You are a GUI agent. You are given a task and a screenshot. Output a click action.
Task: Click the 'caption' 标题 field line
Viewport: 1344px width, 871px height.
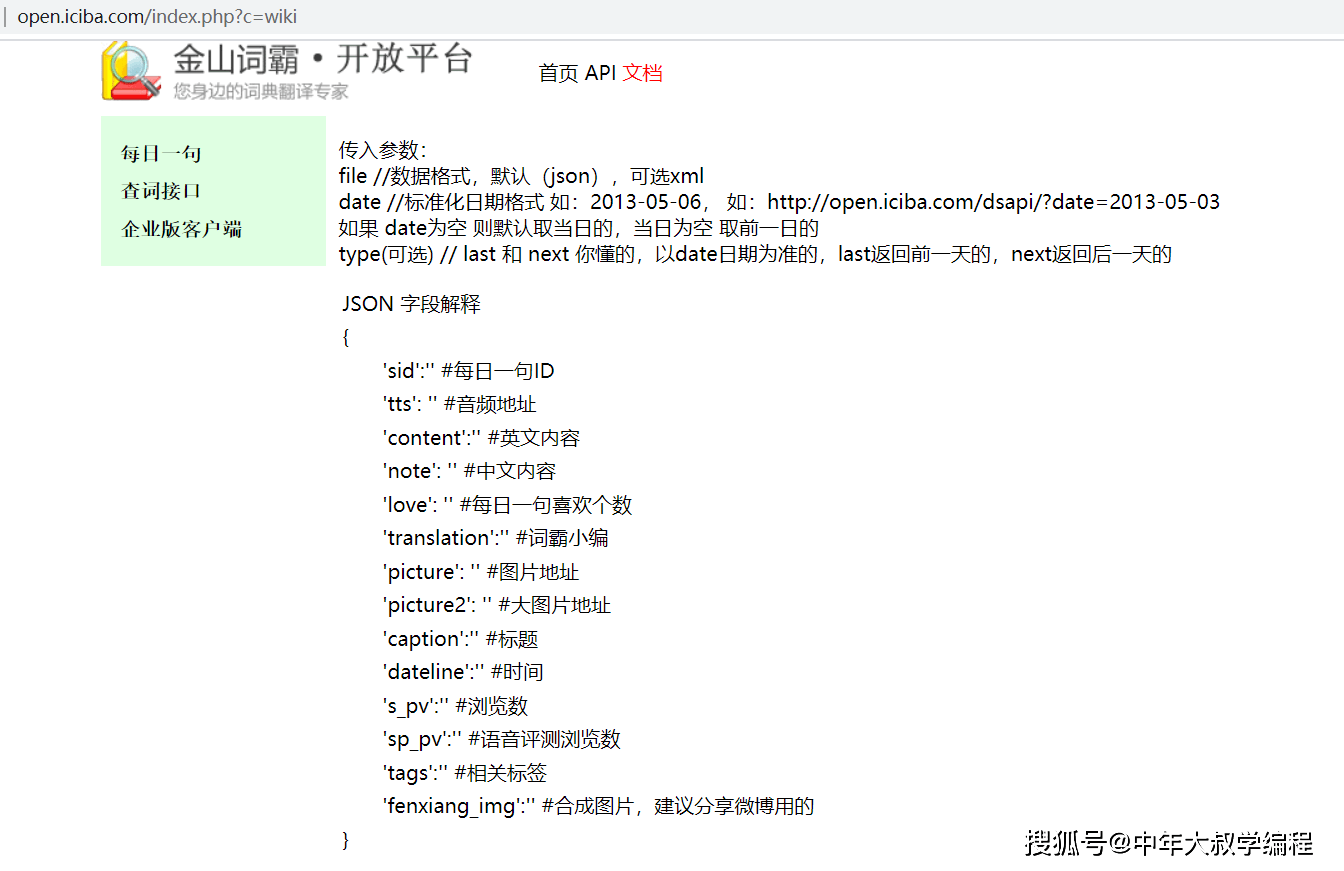460,639
